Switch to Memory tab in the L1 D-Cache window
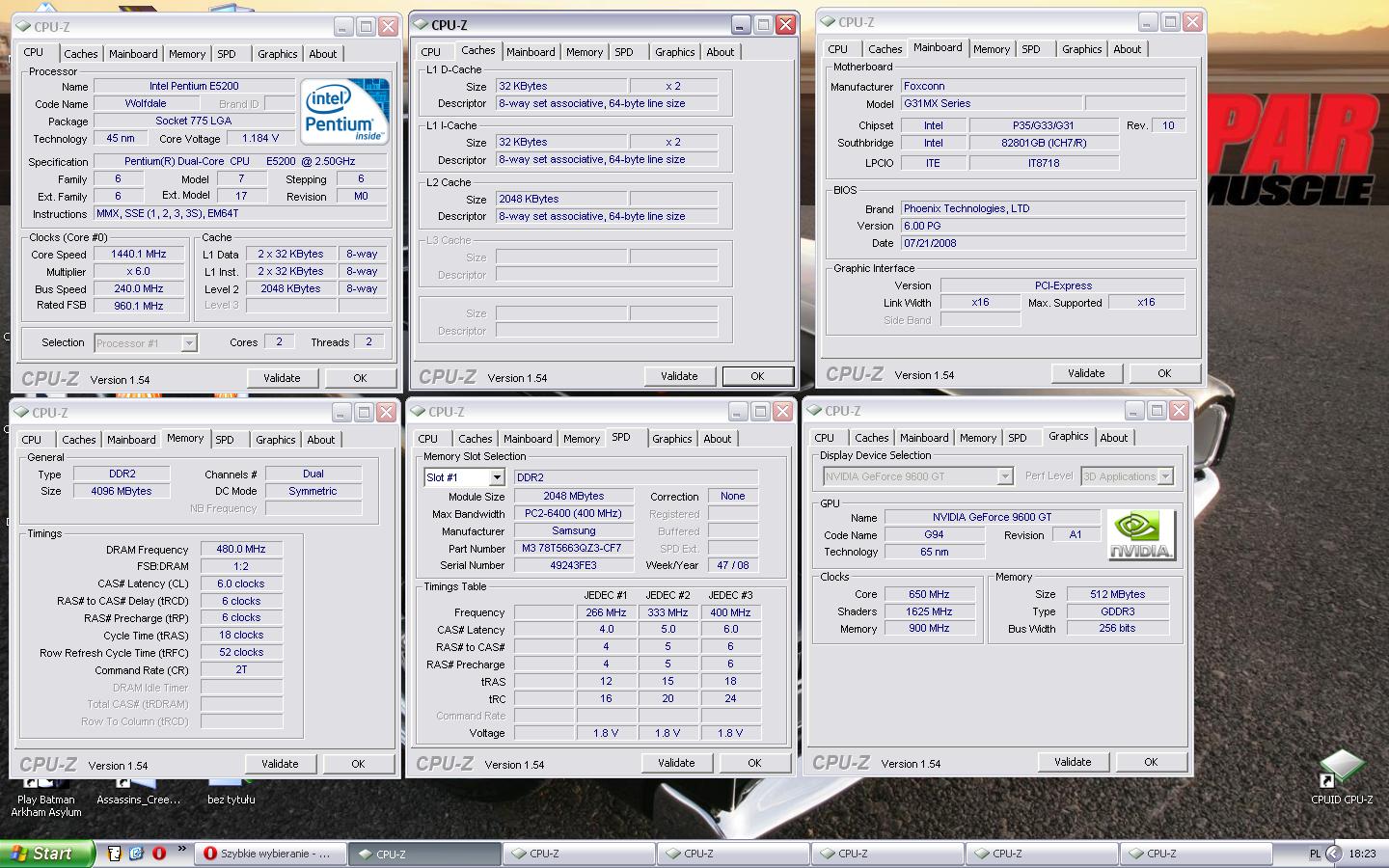Viewport: 1389px width, 868px height. [585, 52]
